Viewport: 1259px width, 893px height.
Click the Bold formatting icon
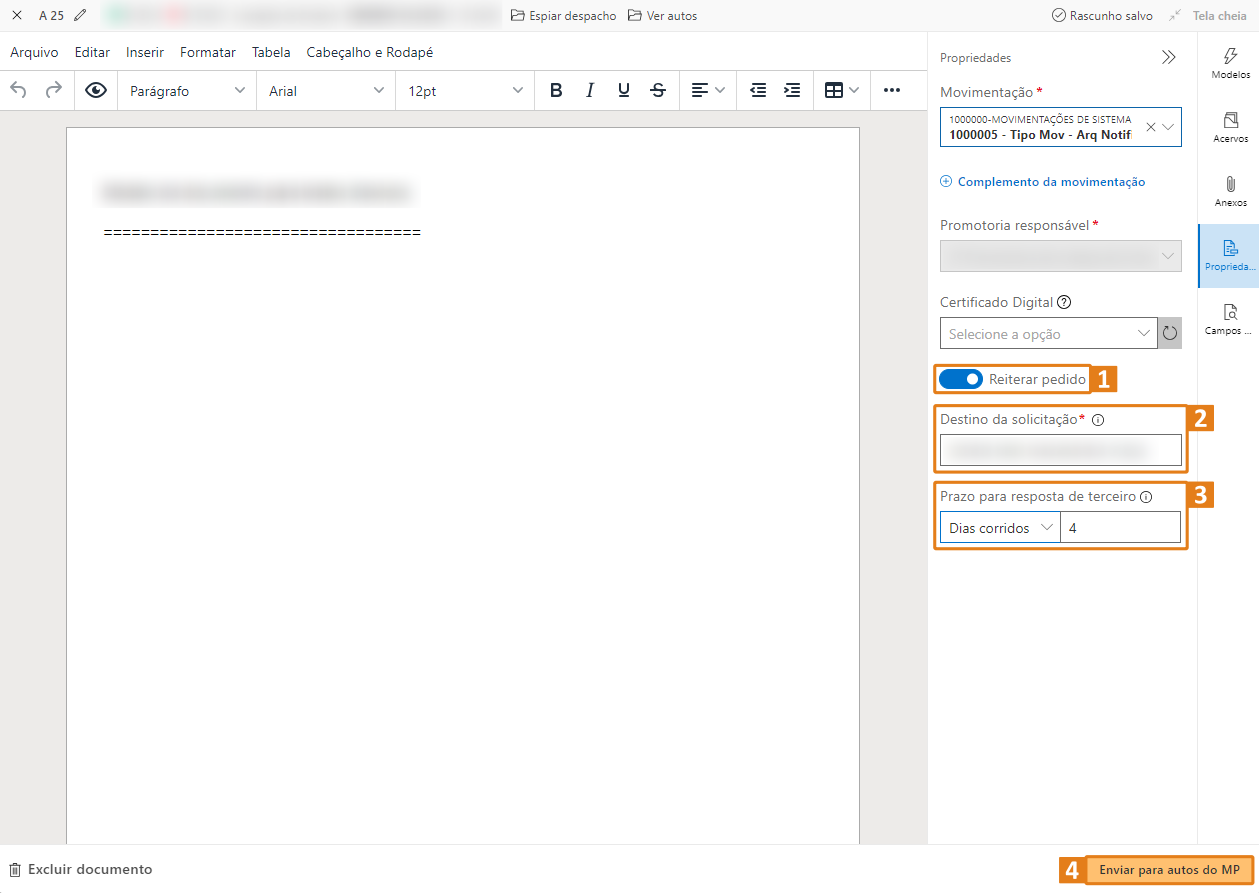556,90
